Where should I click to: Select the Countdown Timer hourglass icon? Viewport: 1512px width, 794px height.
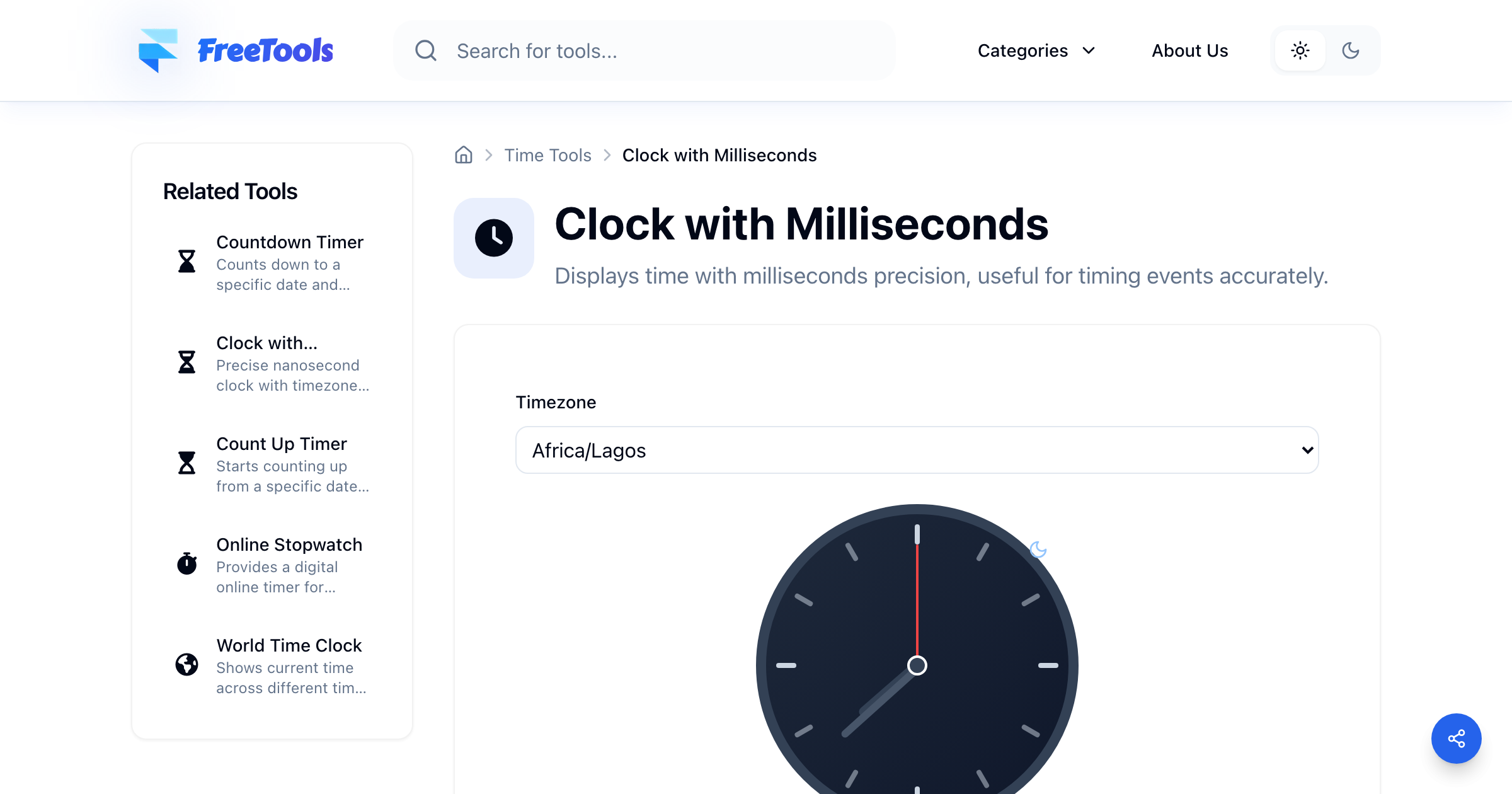pyautogui.click(x=186, y=262)
